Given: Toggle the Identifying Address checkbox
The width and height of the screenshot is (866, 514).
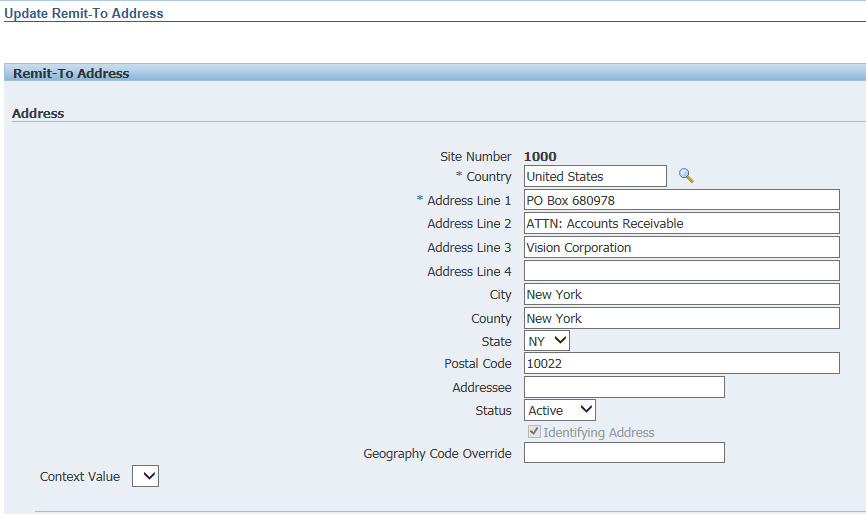Looking at the screenshot, I should [x=534, y=433].
